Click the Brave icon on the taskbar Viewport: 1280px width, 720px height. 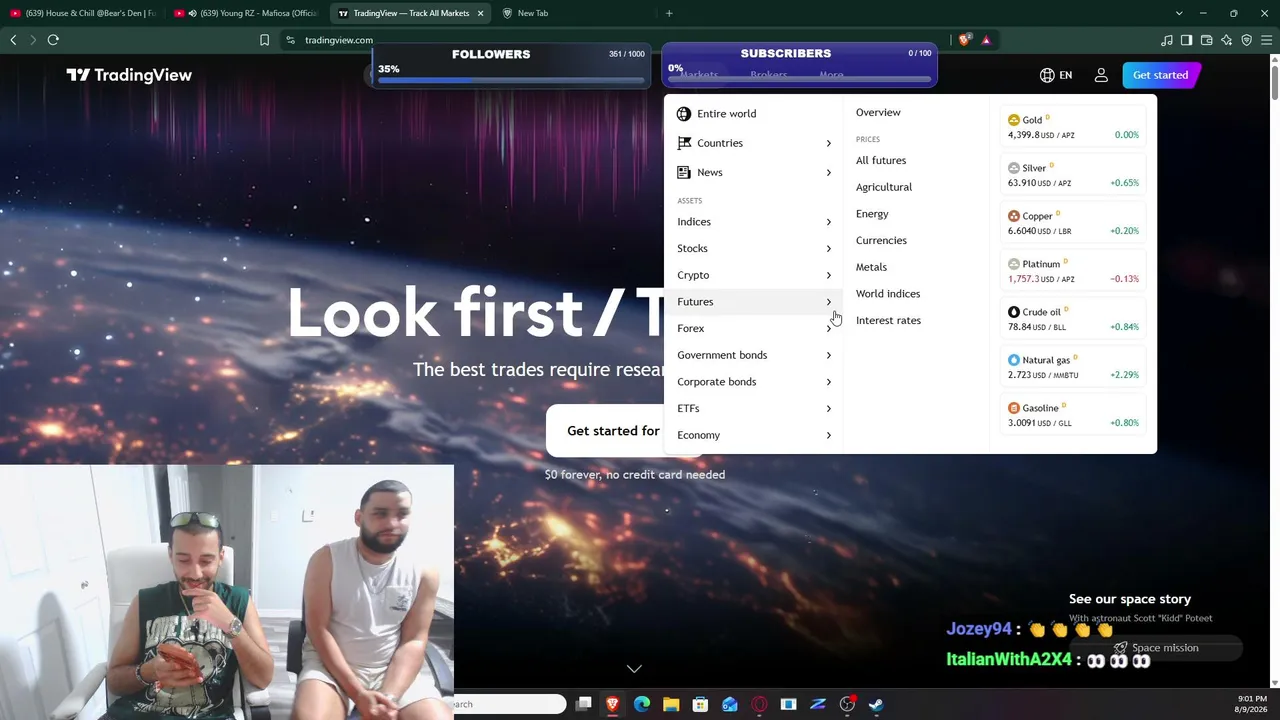coord(613,704)
